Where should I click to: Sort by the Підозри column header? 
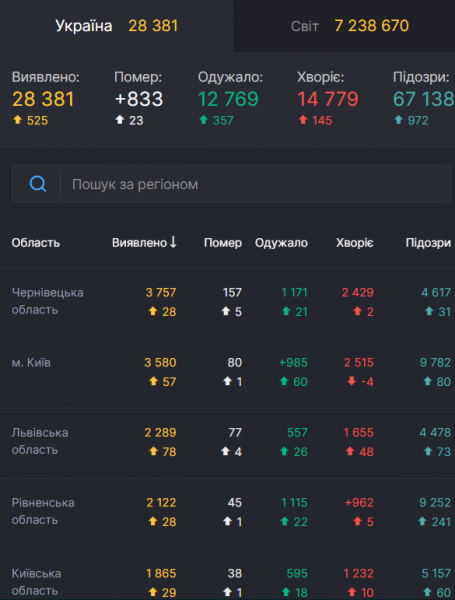pos(428,243)
